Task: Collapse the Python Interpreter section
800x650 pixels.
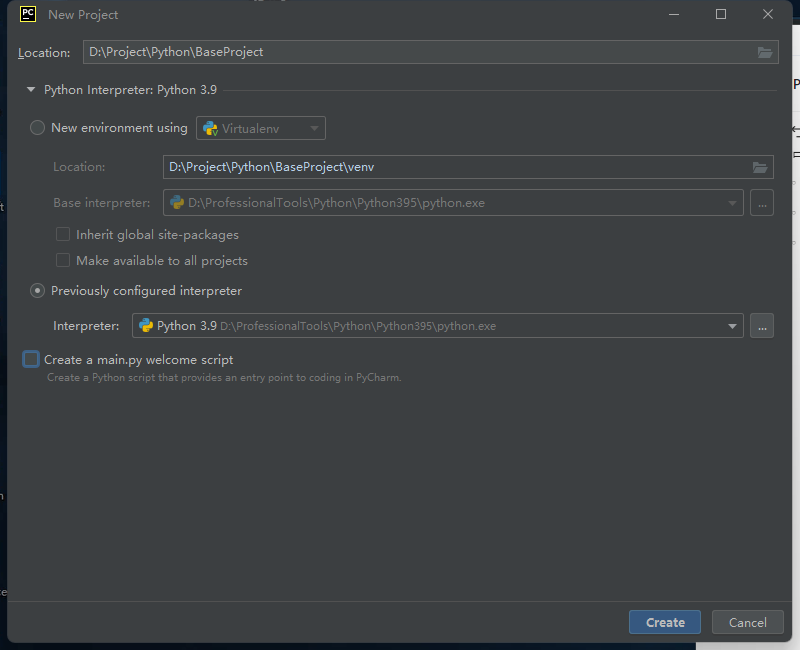Action: coord(31,90)
